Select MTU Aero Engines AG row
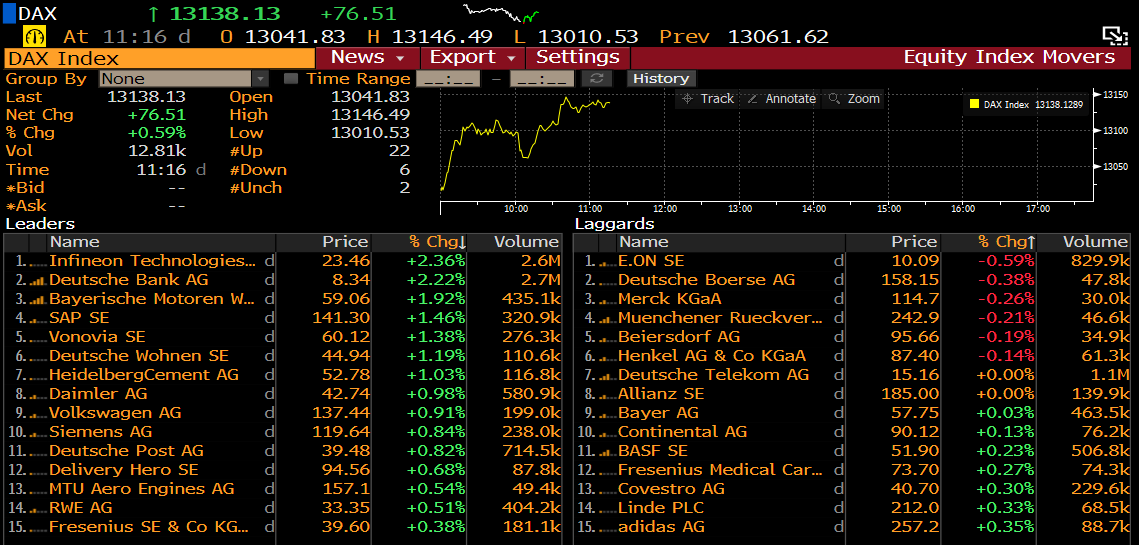1139x545 pixels. [x=283, y=488]
